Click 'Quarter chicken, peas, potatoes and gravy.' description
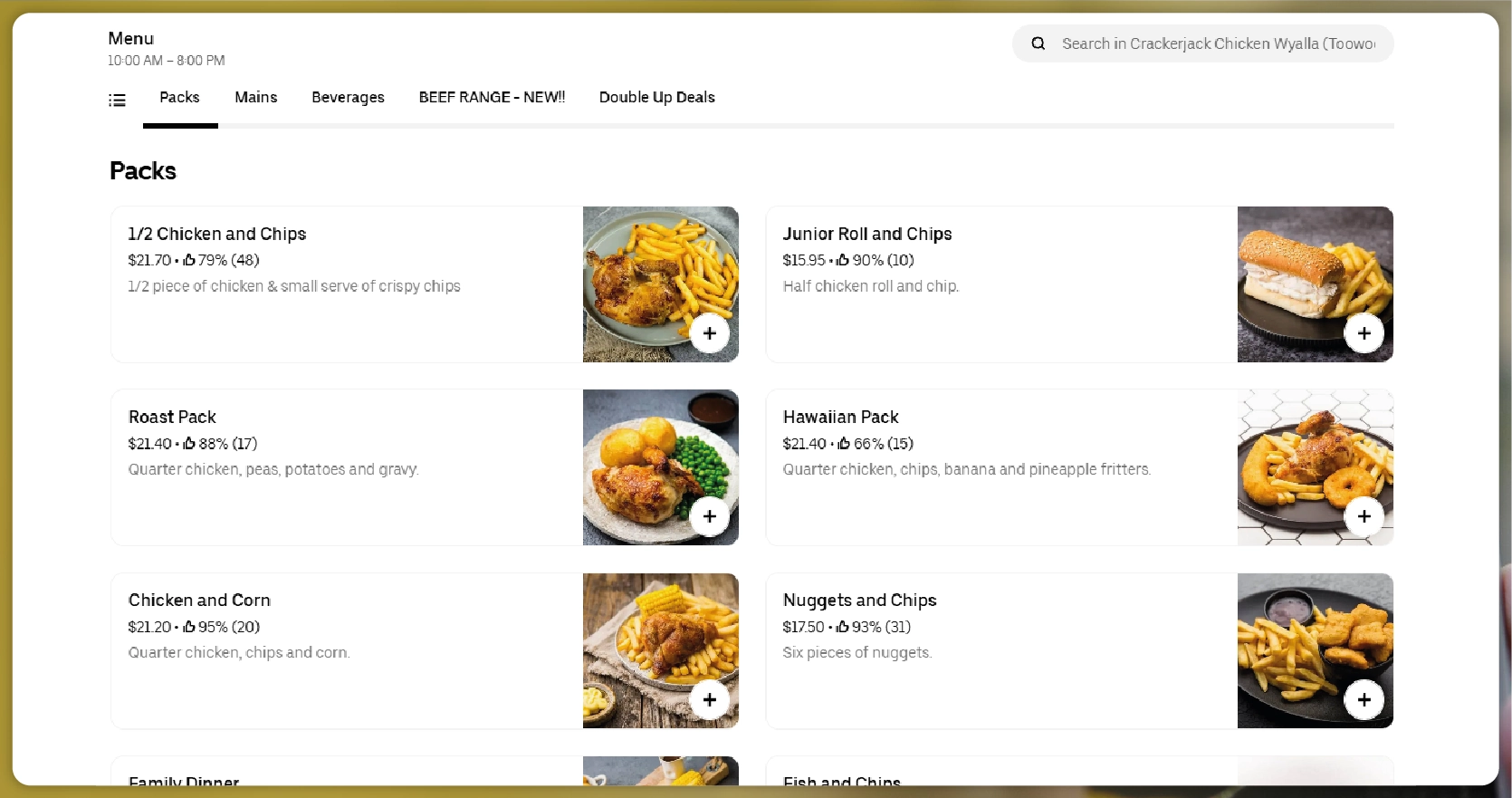 (273, 469)
